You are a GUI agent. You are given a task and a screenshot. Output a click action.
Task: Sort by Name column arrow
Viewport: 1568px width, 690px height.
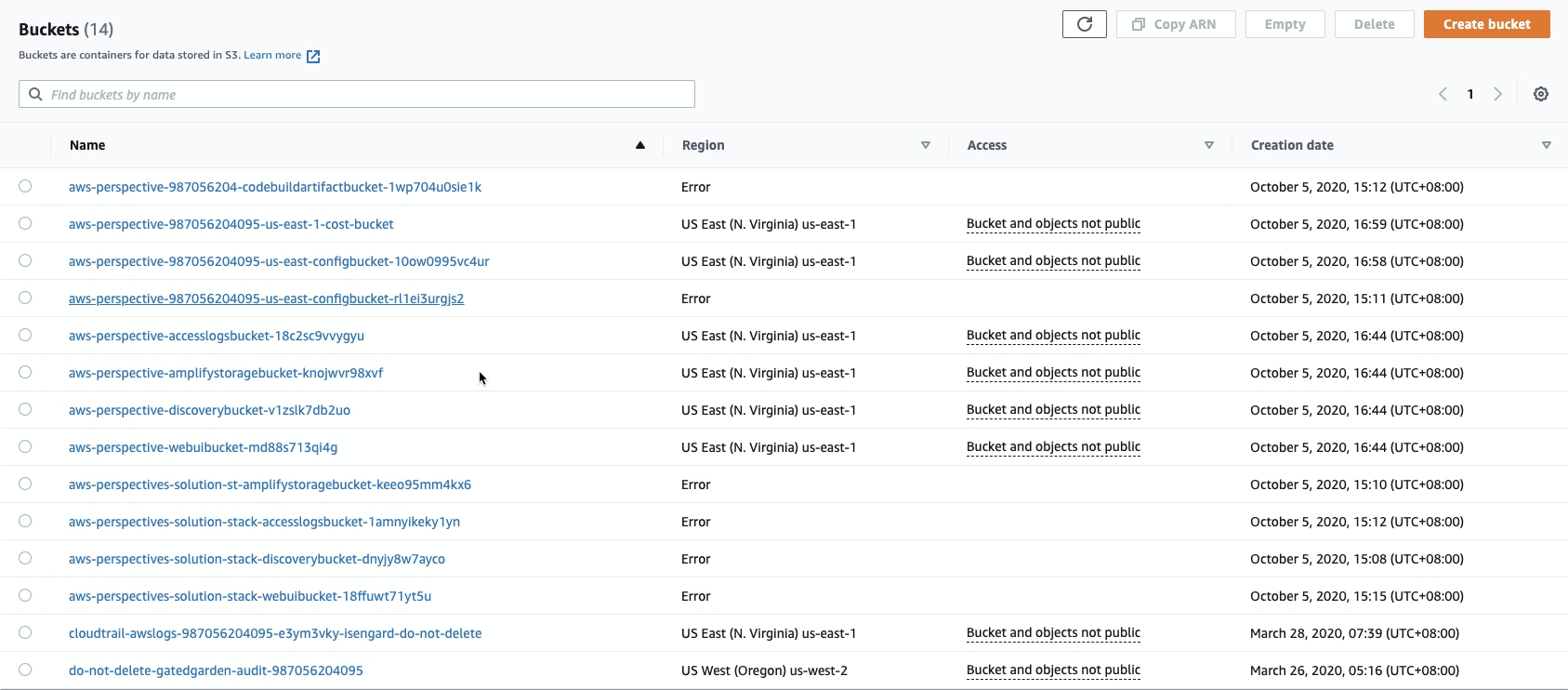coord(640,145)
